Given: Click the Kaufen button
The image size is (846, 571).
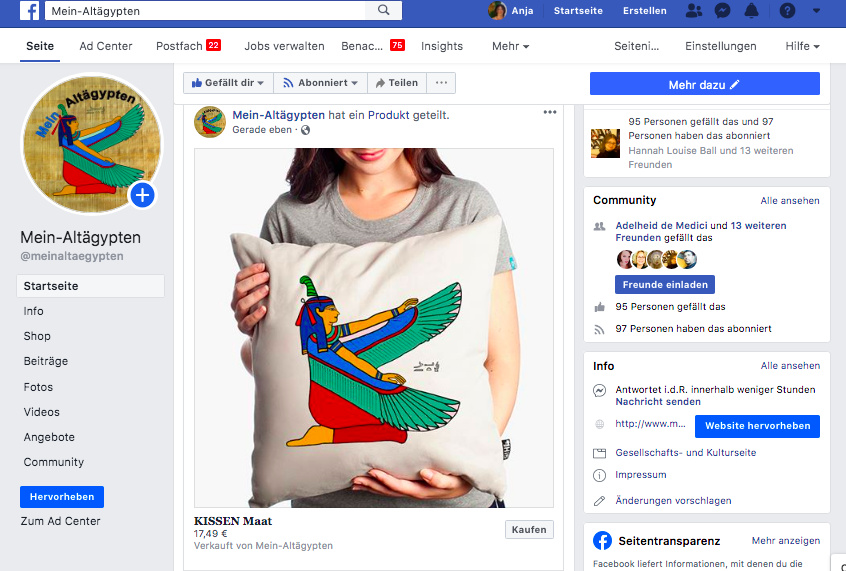Looking at the screenshot, I should pyautogui.click(x=529, y=530).
